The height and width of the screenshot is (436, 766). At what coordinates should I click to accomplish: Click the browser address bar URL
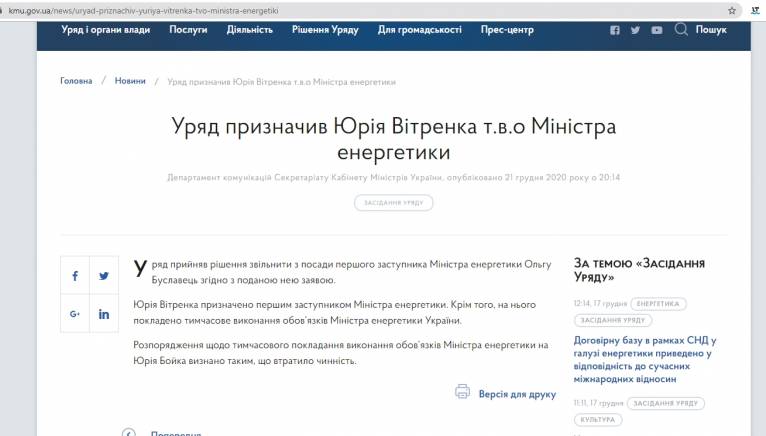(x=144, y=10)
